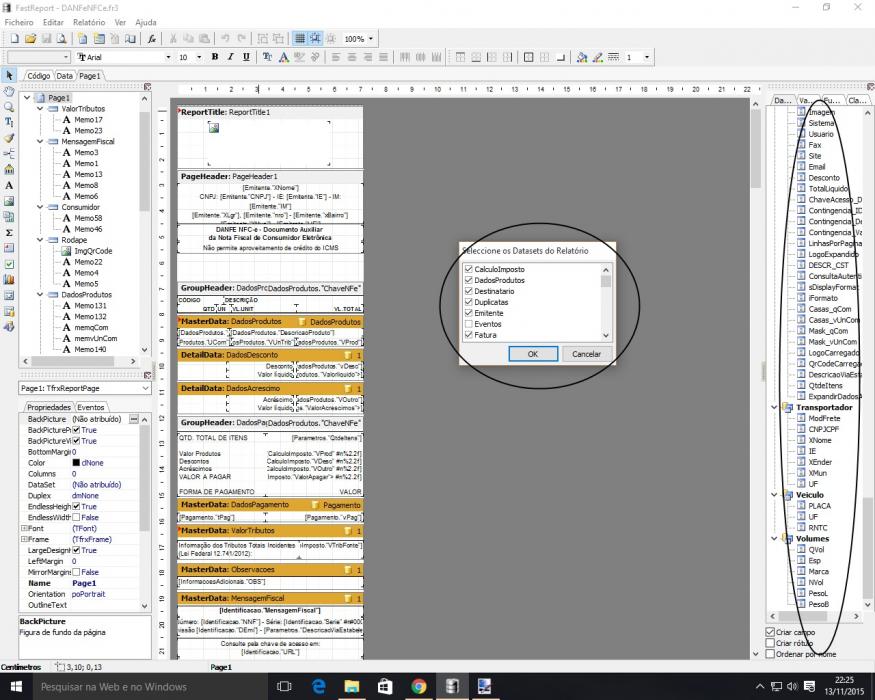Click the Windows search box
Viewport: 875px width, 700px height.
pyautogui.click(x=151, y=686)
